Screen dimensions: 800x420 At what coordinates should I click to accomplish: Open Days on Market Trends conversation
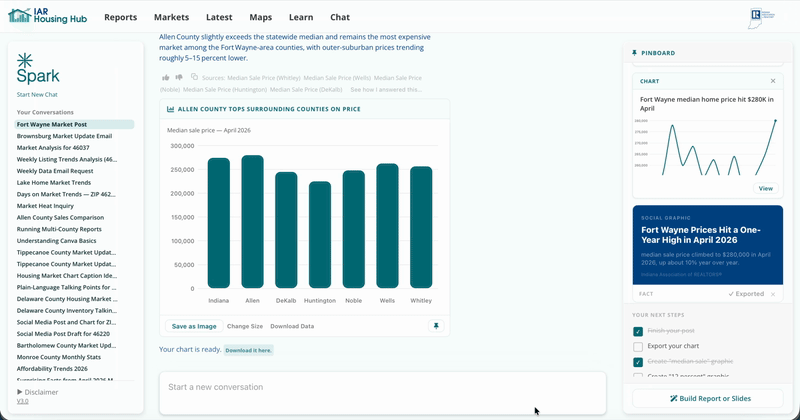click(x=66, y=194)
